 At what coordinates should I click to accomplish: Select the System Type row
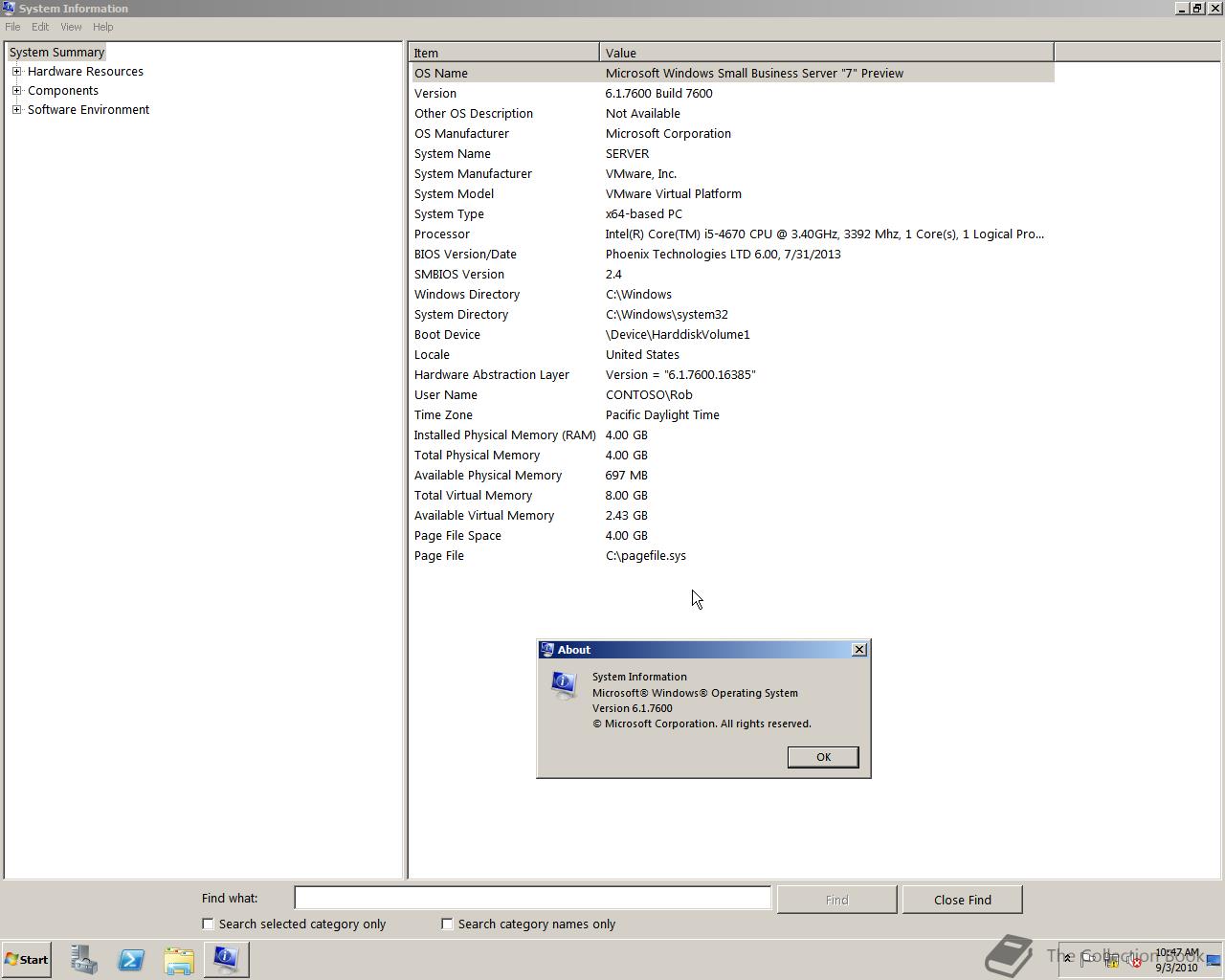coord(732,213)
